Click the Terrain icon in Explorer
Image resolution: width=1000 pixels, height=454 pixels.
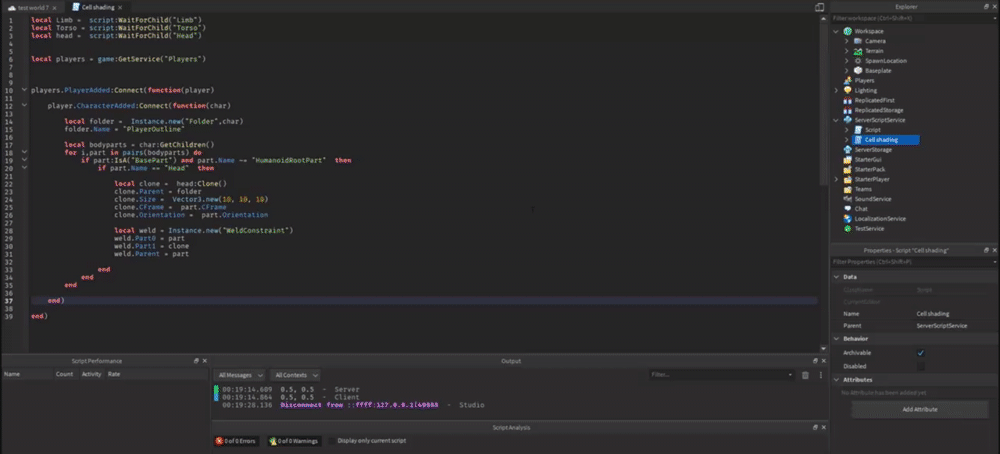point(858,51)
